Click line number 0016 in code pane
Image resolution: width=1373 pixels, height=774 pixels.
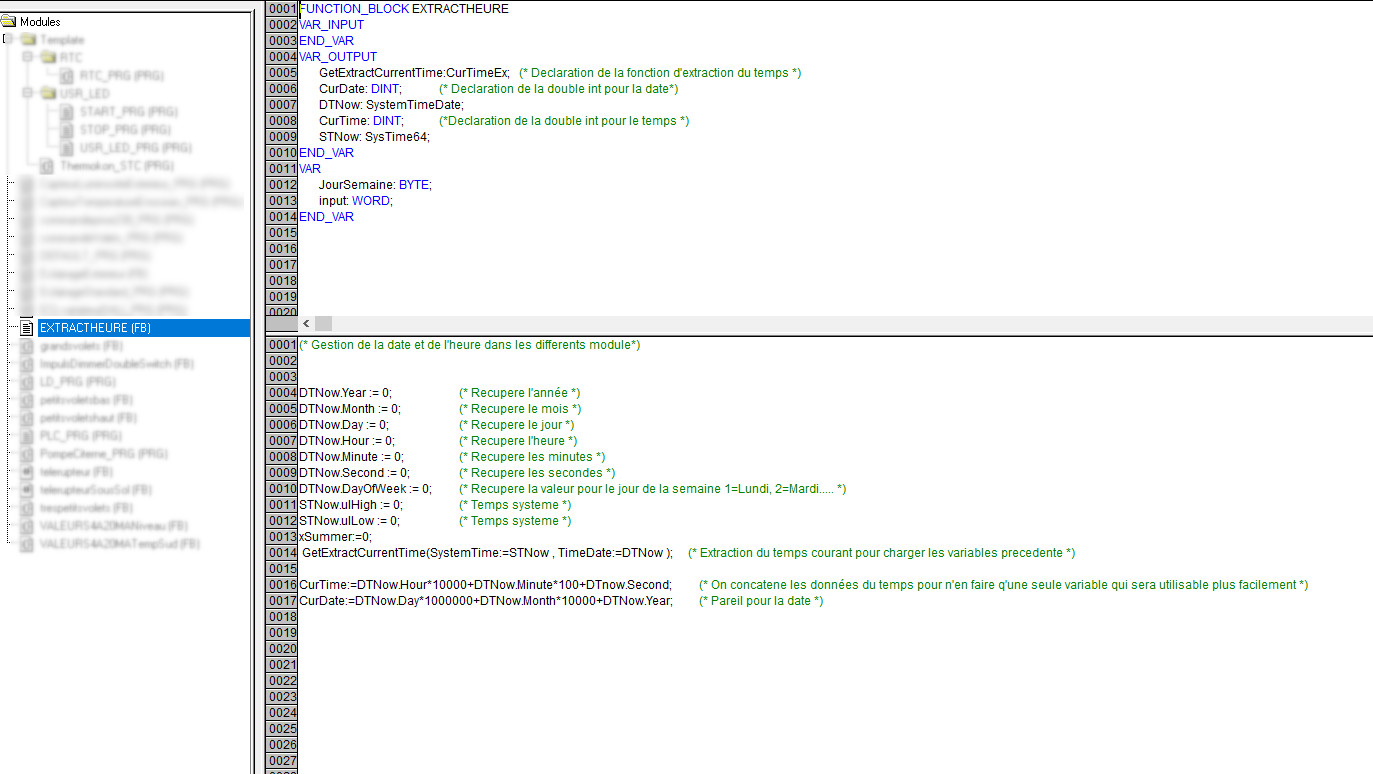click(282, 585)
